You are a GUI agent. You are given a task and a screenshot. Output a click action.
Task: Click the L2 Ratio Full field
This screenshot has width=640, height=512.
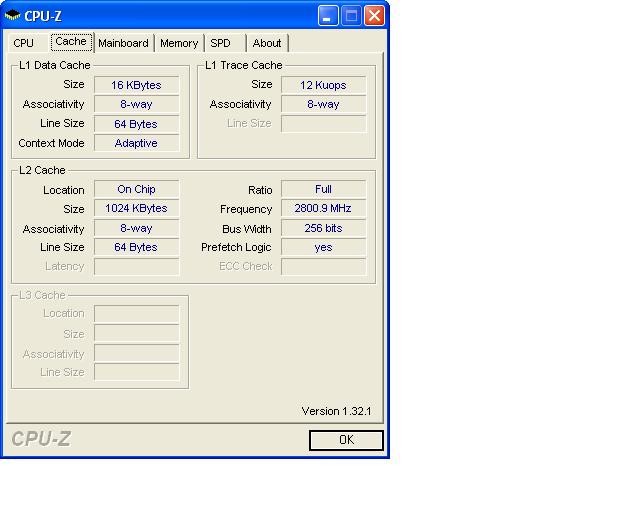click(x=323, y=189)
